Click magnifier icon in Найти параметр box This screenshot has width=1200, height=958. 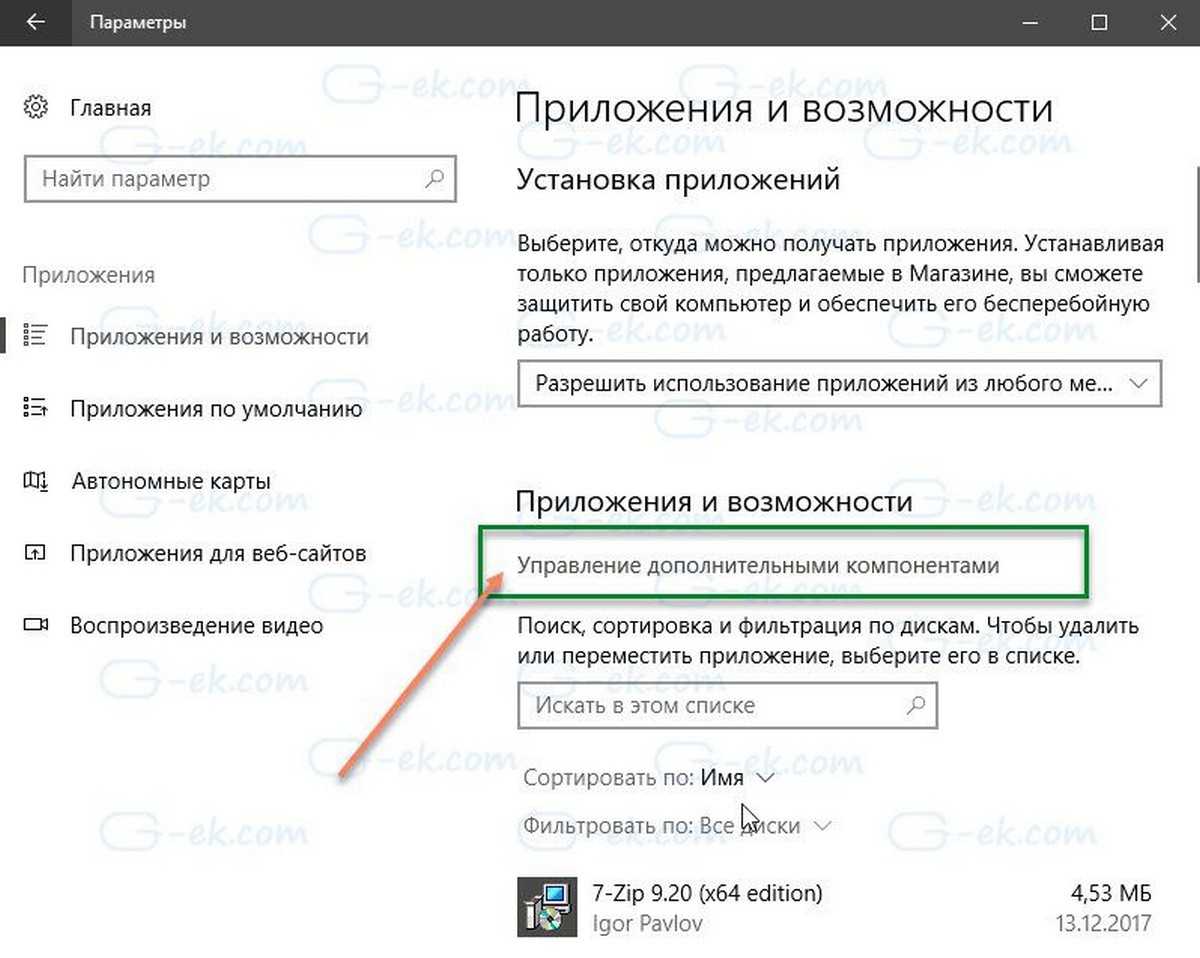(x=433, y=180)
